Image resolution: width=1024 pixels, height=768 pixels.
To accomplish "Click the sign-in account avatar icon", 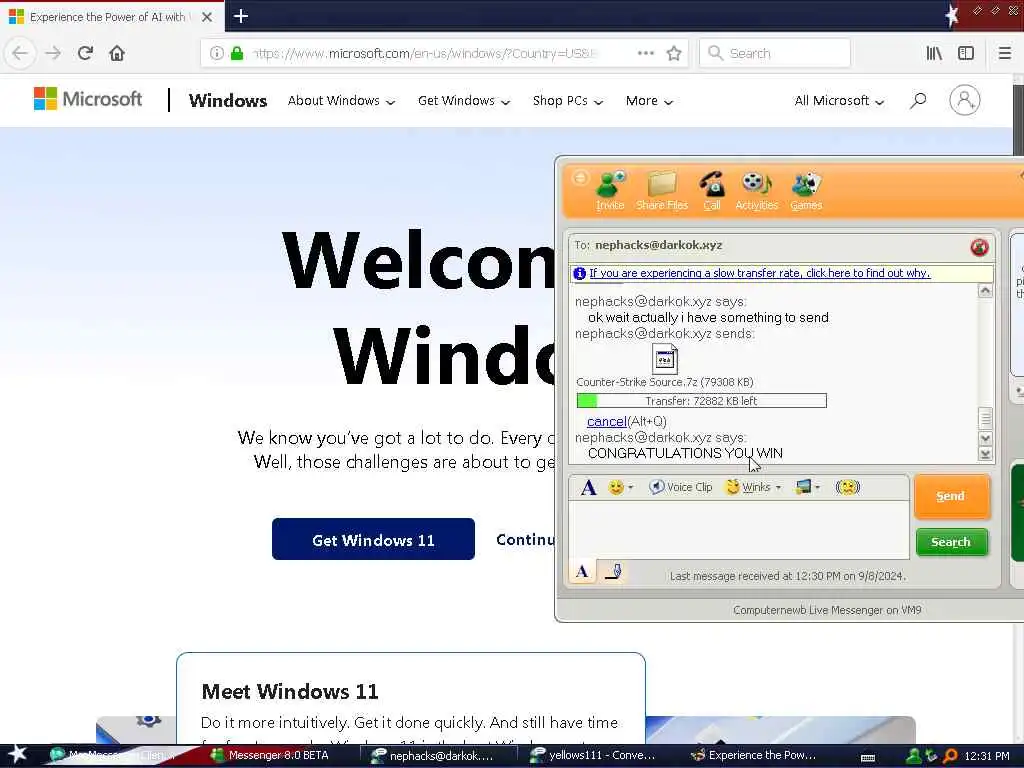I will tap(965, 100).
